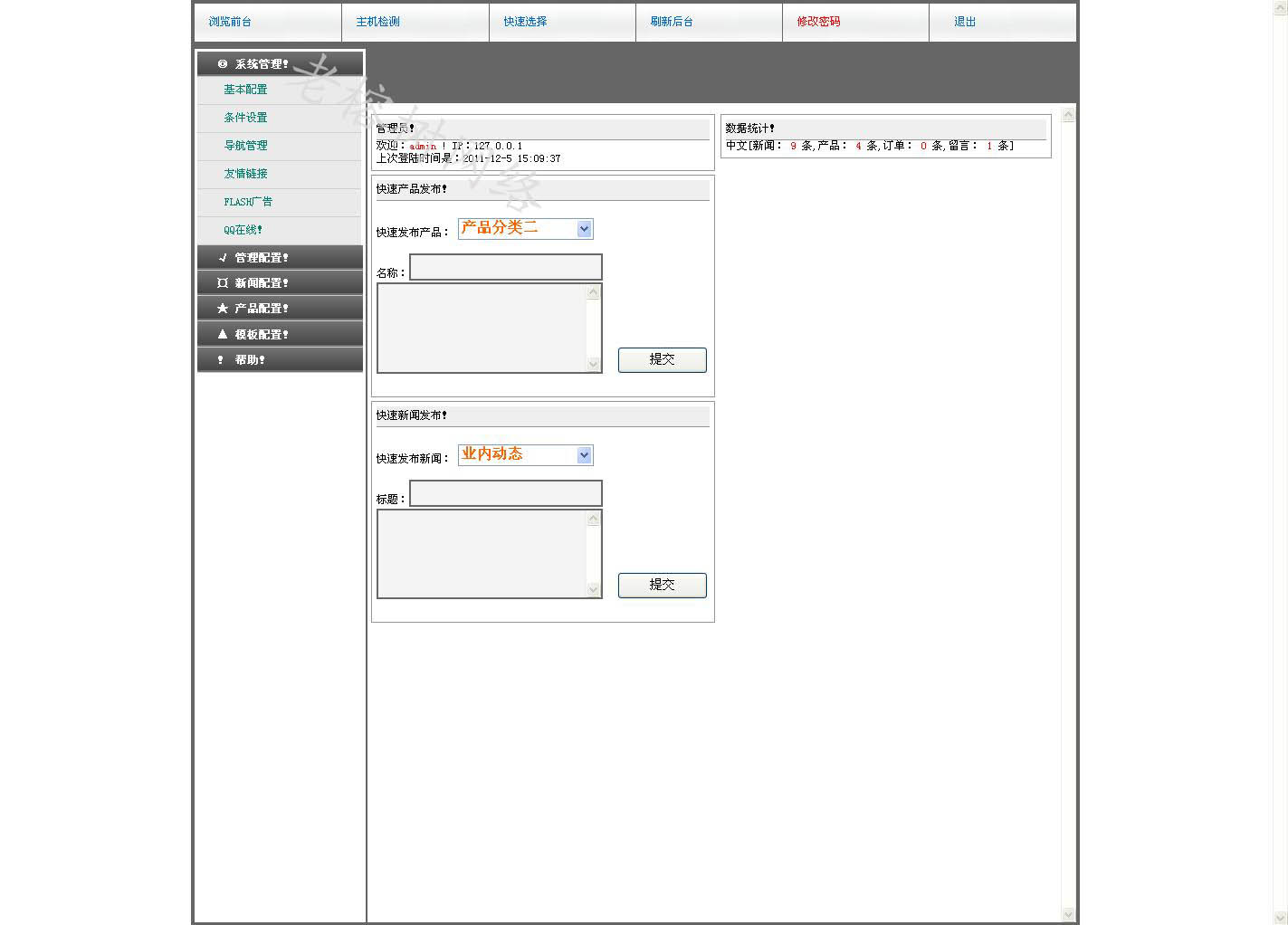Click the main panel scroll down arrow
1288x925 pixels.
tap(1068, 915)
